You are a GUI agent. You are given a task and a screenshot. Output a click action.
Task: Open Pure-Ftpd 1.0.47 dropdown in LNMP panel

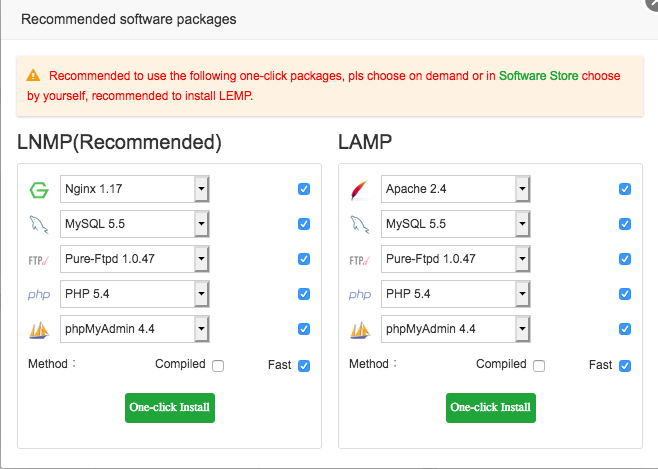pos(135,259)
